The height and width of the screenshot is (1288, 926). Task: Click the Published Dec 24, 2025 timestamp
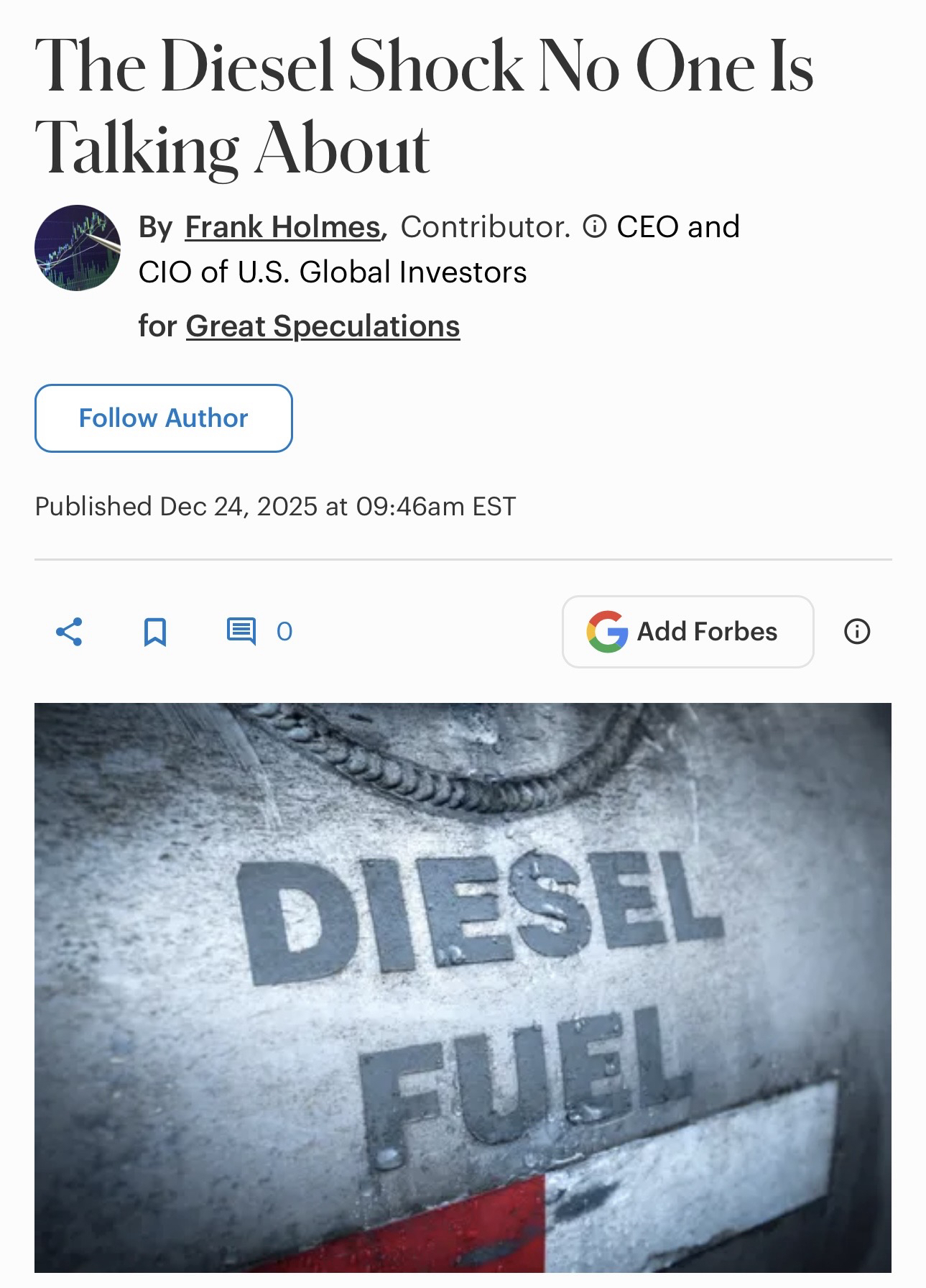point(275,506)
